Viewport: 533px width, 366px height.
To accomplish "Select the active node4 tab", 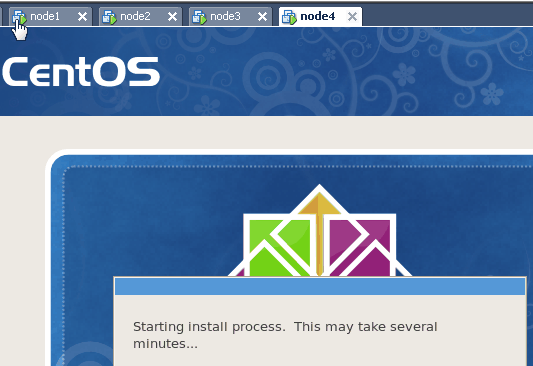I will click(x=321, y=16).
